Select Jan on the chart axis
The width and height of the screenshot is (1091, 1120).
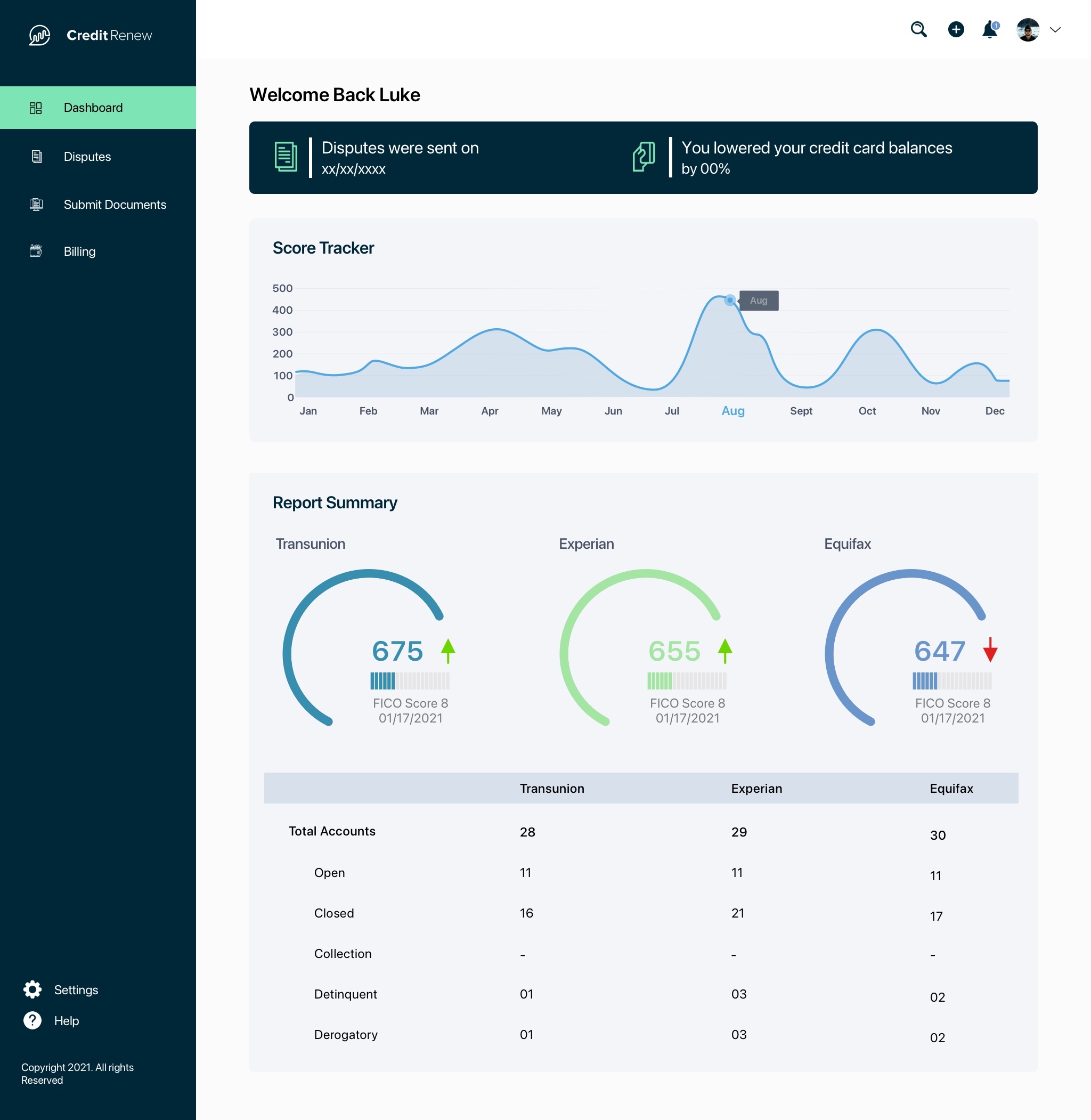click(308, 411)
